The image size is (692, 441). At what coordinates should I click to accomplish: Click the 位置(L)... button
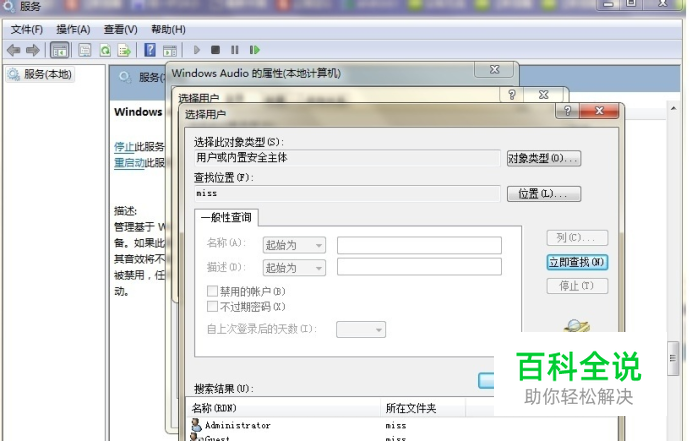(x=544, y=194)
